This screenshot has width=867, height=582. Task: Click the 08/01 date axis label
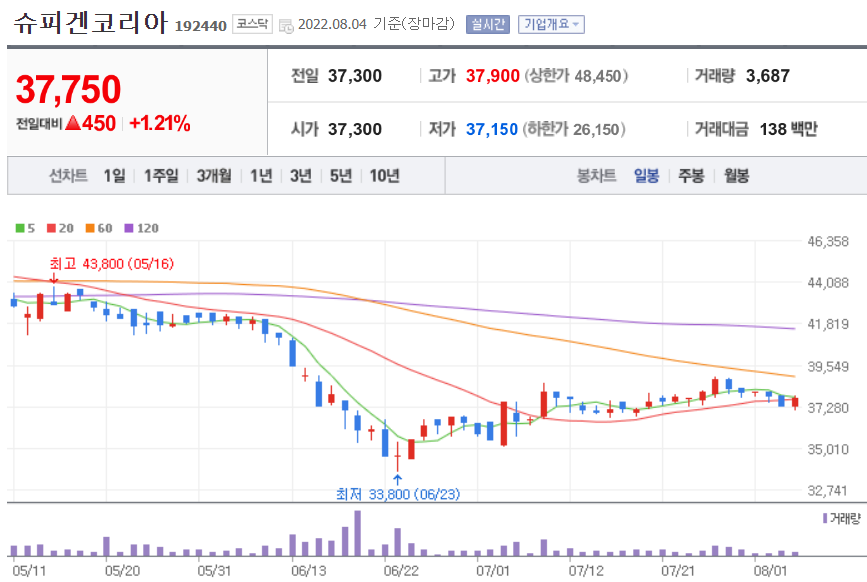click(770, 571)
